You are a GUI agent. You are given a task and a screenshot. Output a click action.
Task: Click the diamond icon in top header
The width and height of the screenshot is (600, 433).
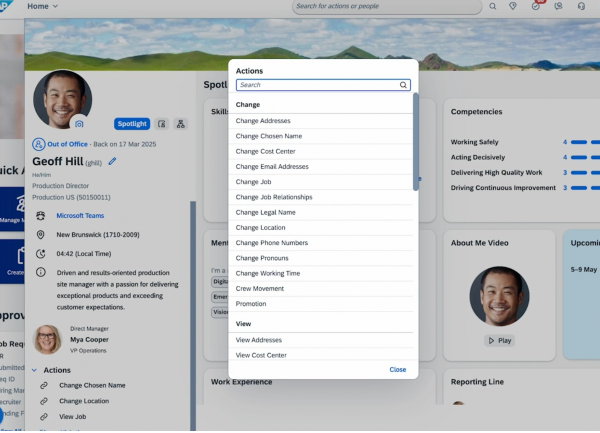[514, 6]
